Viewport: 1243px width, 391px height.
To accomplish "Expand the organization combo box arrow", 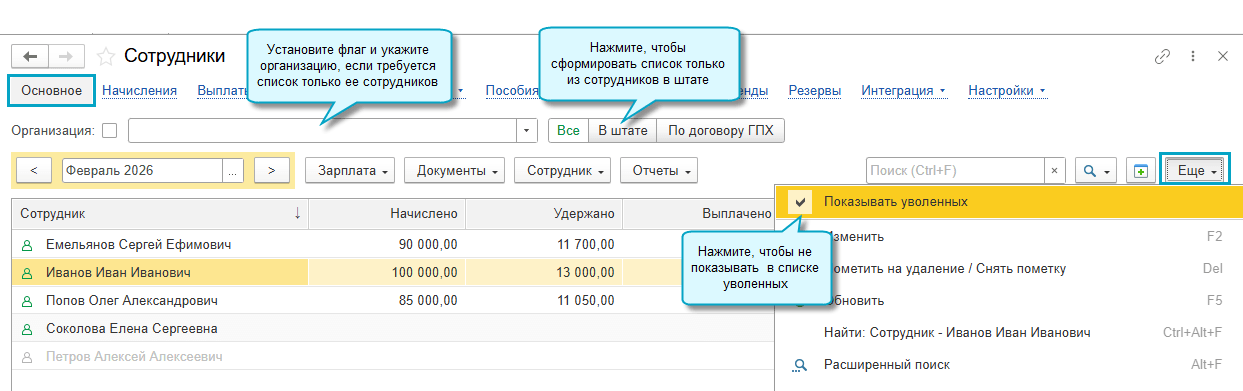I will coord(528,130).
